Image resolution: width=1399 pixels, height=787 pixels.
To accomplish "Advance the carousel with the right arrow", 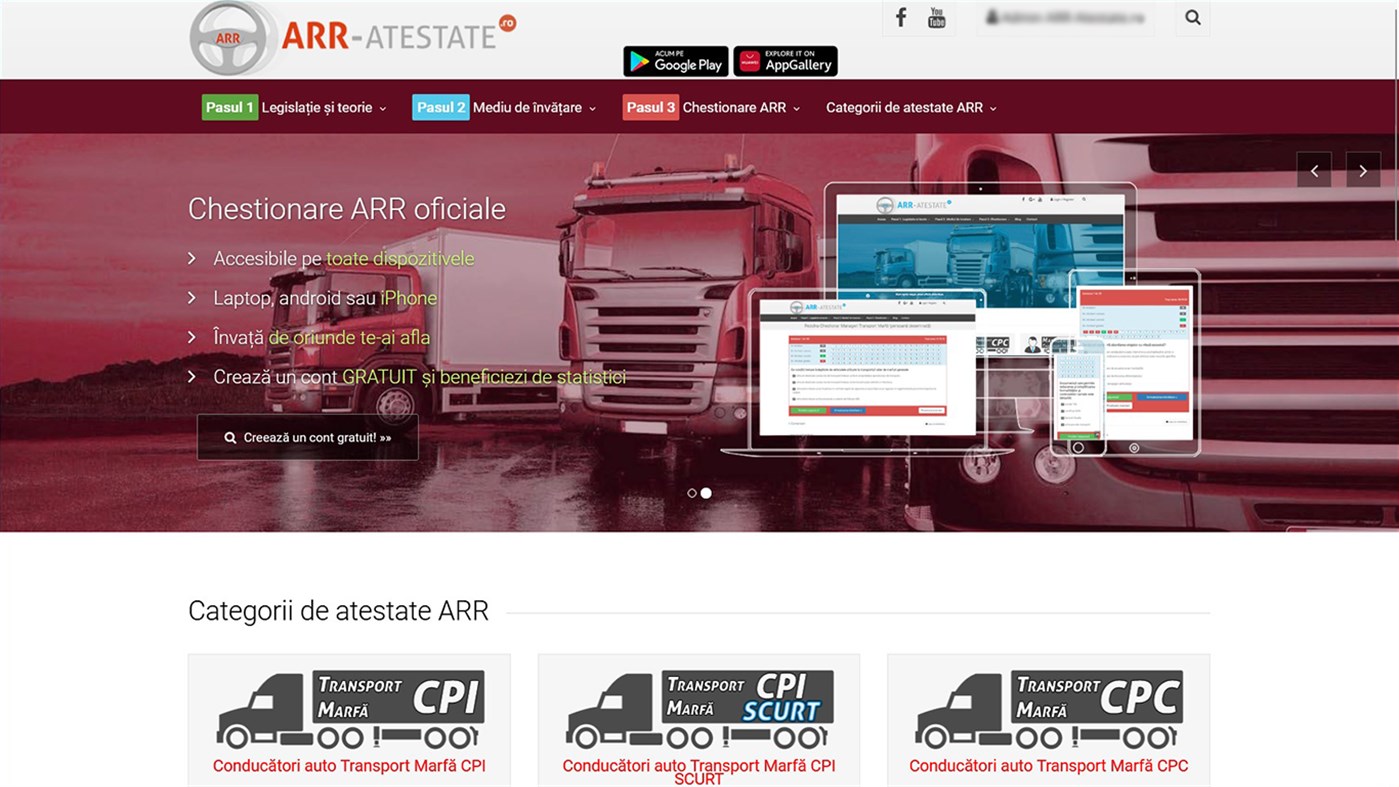I will pyautogui.click(x=1363, y=169).
